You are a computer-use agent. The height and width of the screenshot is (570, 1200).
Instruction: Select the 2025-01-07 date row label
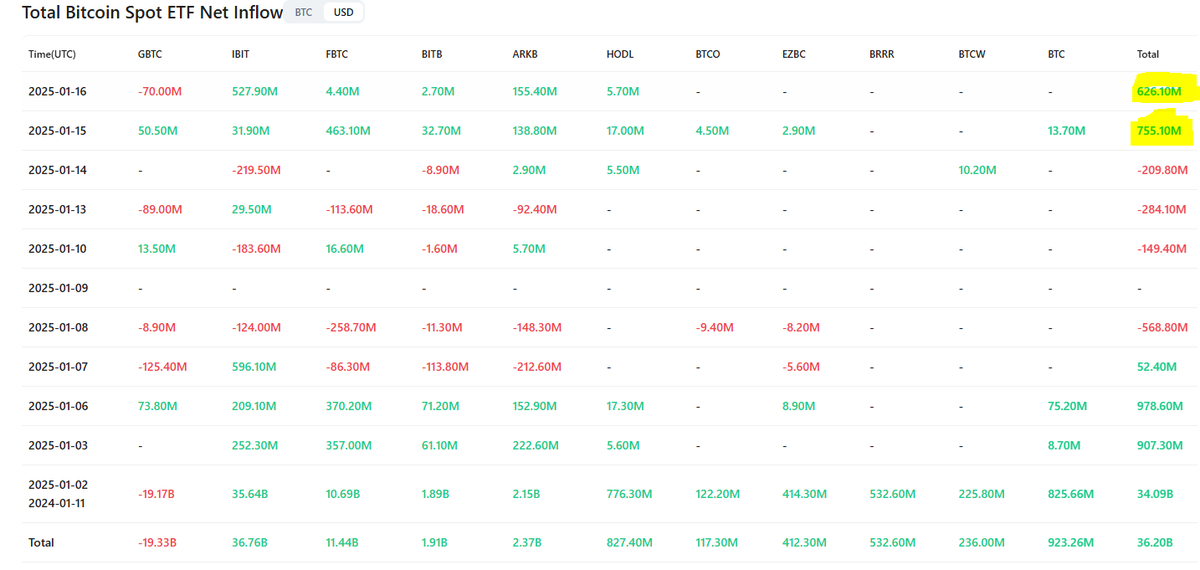coord(58,367)
